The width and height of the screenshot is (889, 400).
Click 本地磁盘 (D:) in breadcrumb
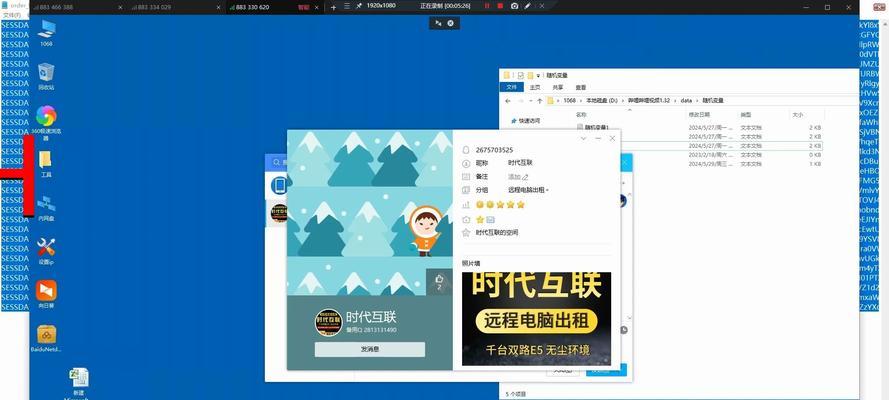tap(603, 100)
